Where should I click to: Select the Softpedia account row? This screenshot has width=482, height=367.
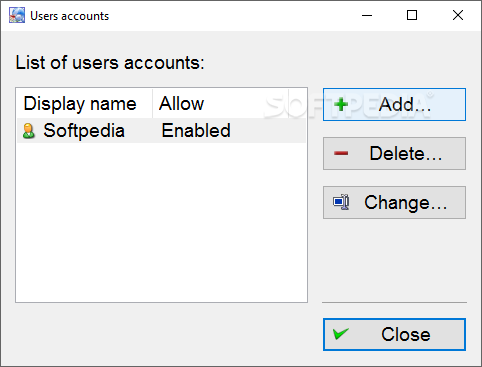(161, 131)
